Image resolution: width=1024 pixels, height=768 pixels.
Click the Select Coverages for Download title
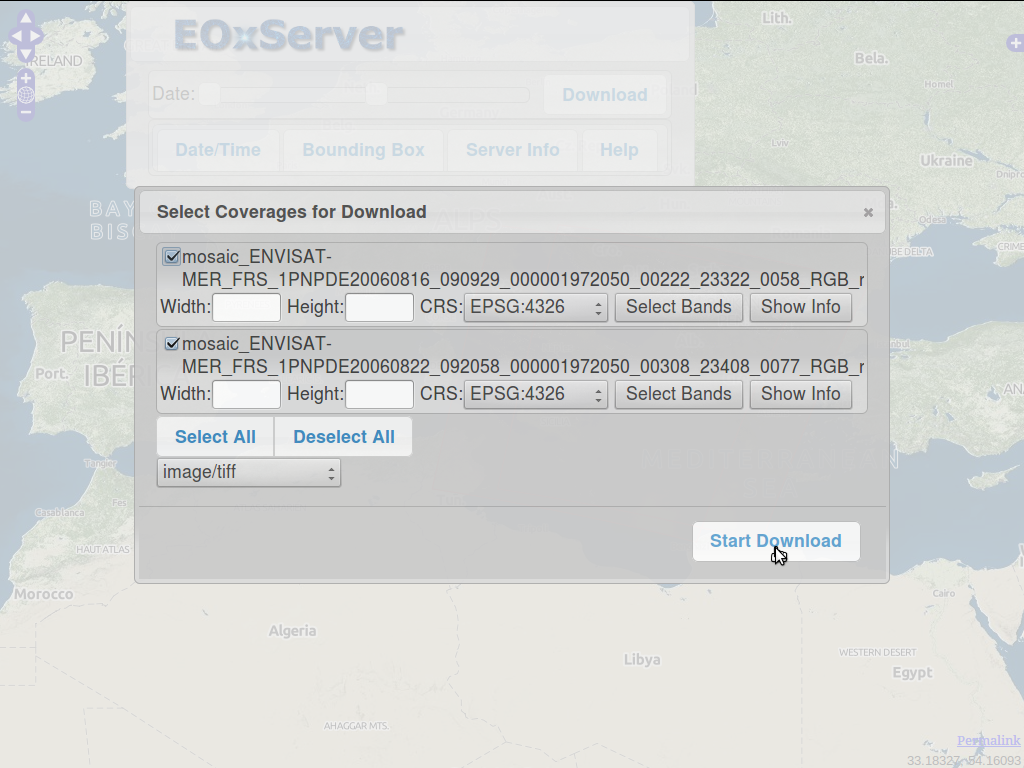[292, 212]
